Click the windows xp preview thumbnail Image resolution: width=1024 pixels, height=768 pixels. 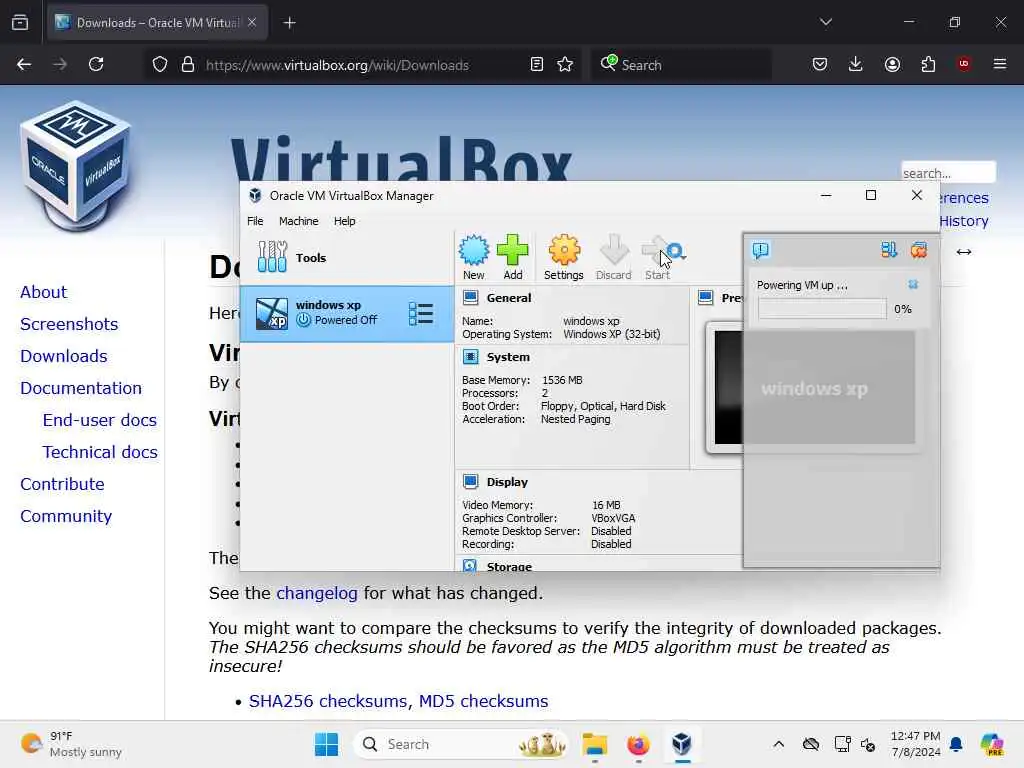812,387
